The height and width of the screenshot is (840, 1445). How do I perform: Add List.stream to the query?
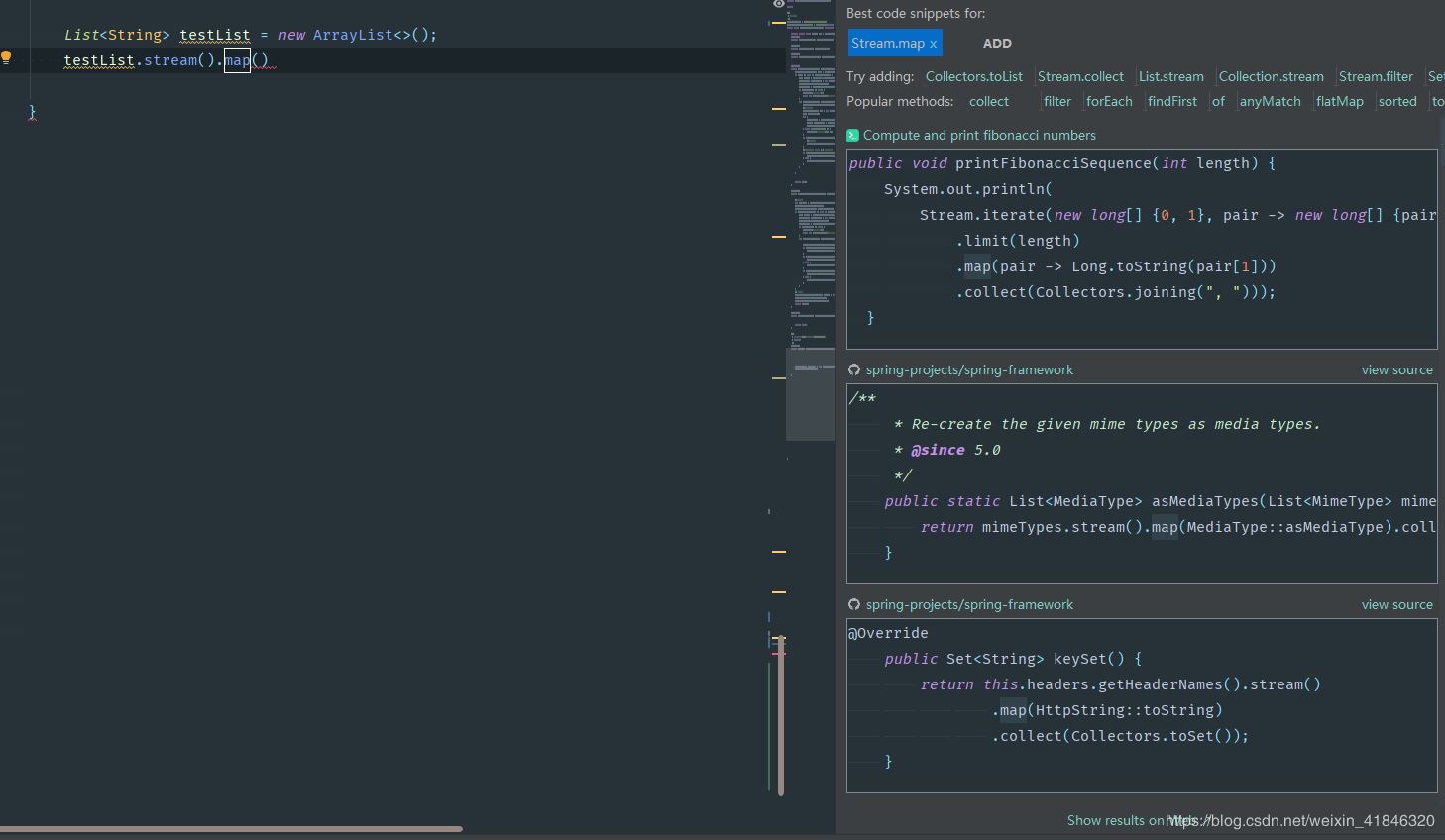coord(1170,76)
